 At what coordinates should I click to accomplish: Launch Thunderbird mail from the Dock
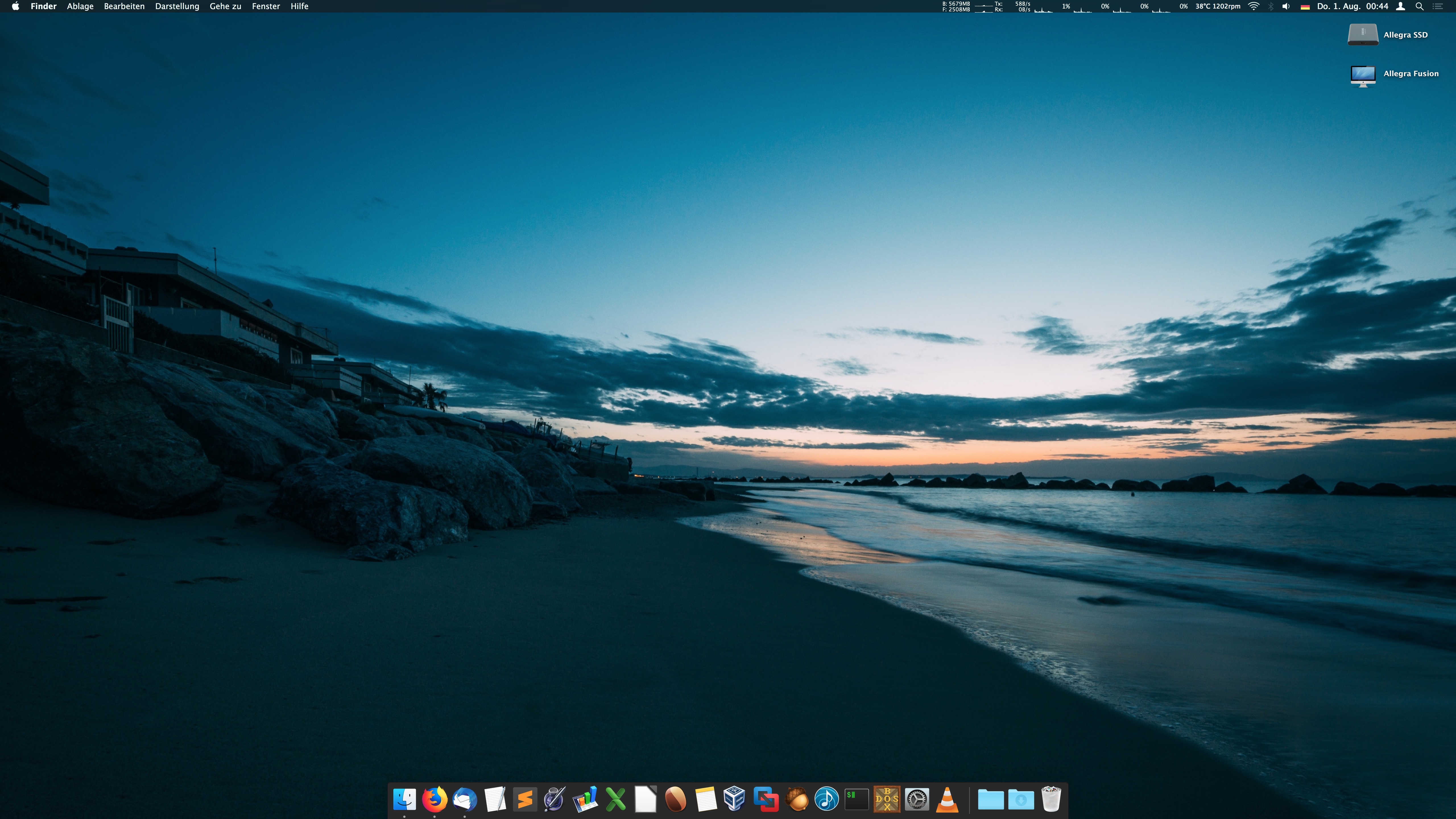pyautogui.click(x=465, y=799)
